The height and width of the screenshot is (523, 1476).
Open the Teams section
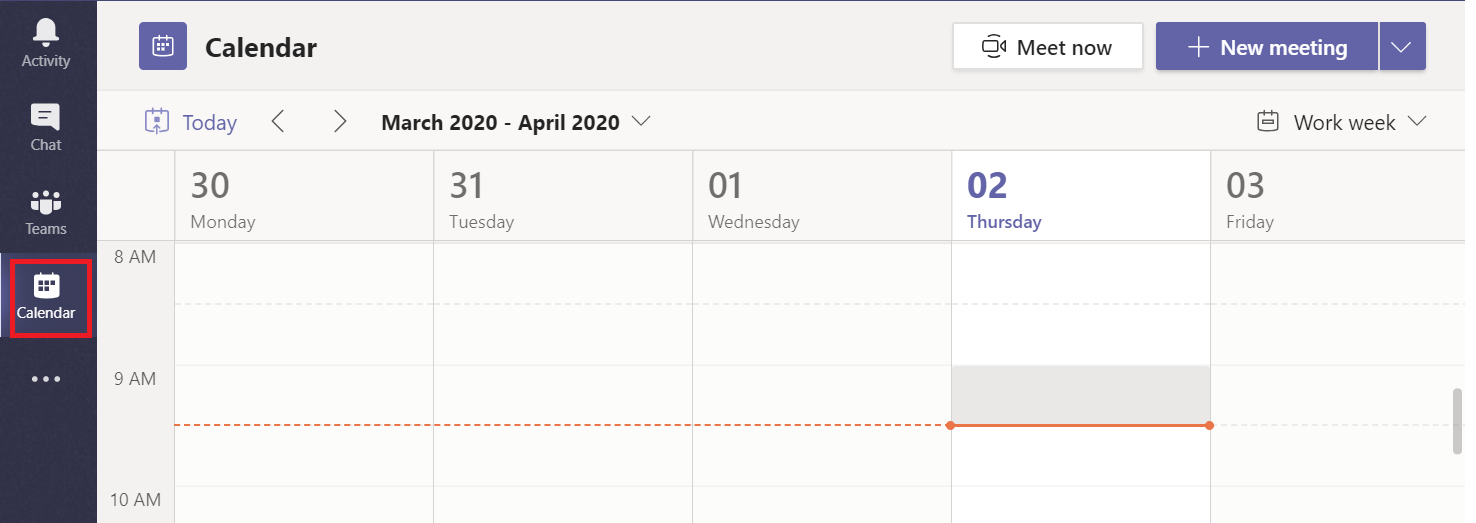pos(46,211)
